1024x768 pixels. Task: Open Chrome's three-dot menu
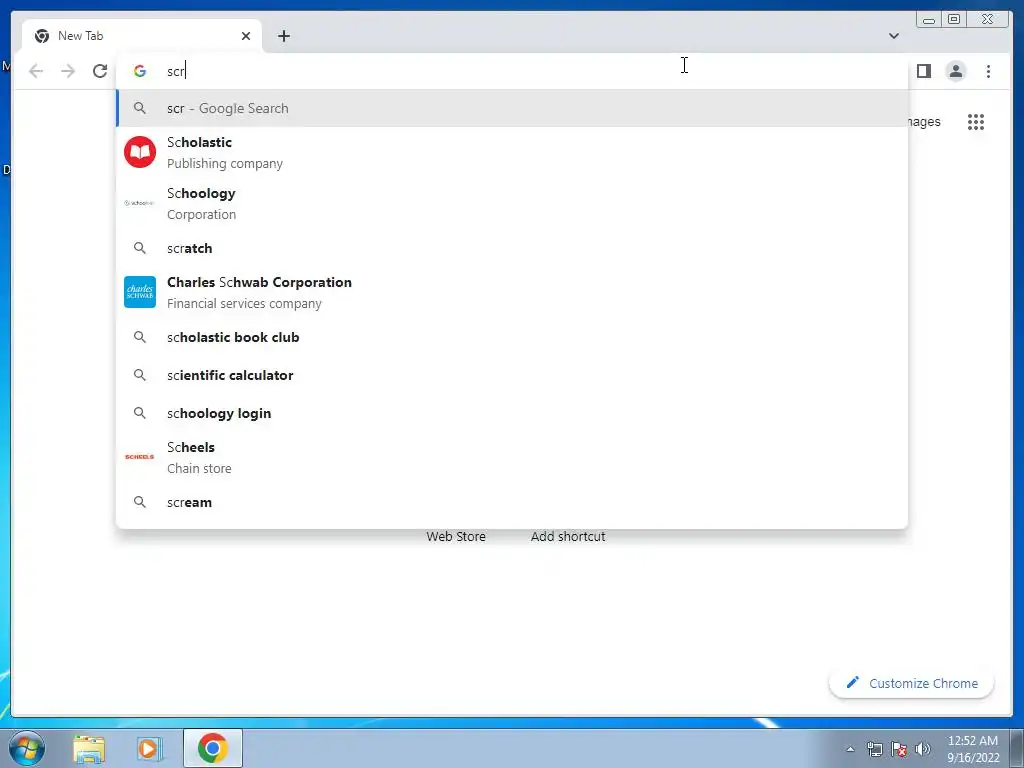coord(988,71)
